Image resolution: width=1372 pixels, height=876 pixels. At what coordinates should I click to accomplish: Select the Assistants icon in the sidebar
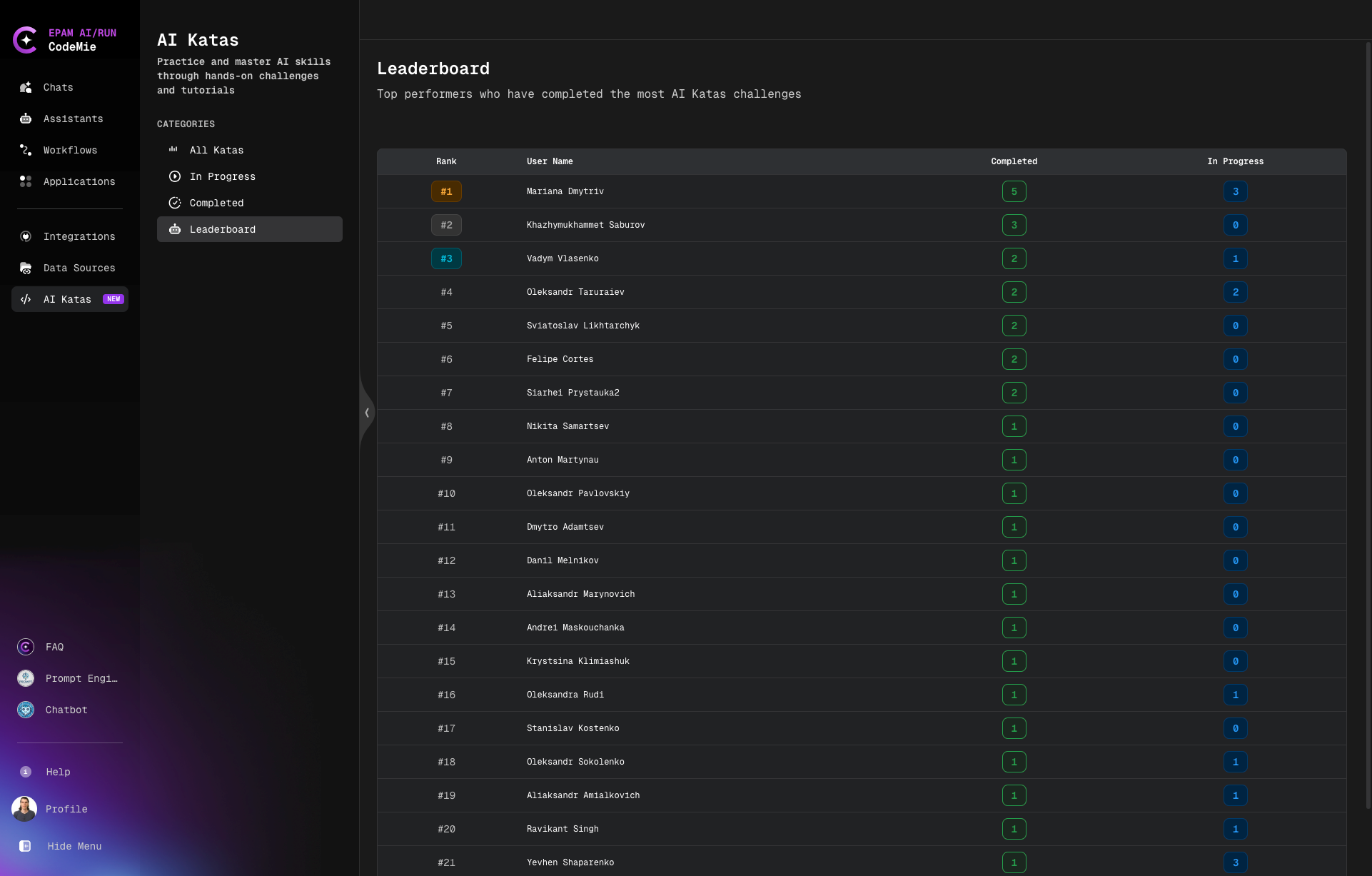point(26,119)
